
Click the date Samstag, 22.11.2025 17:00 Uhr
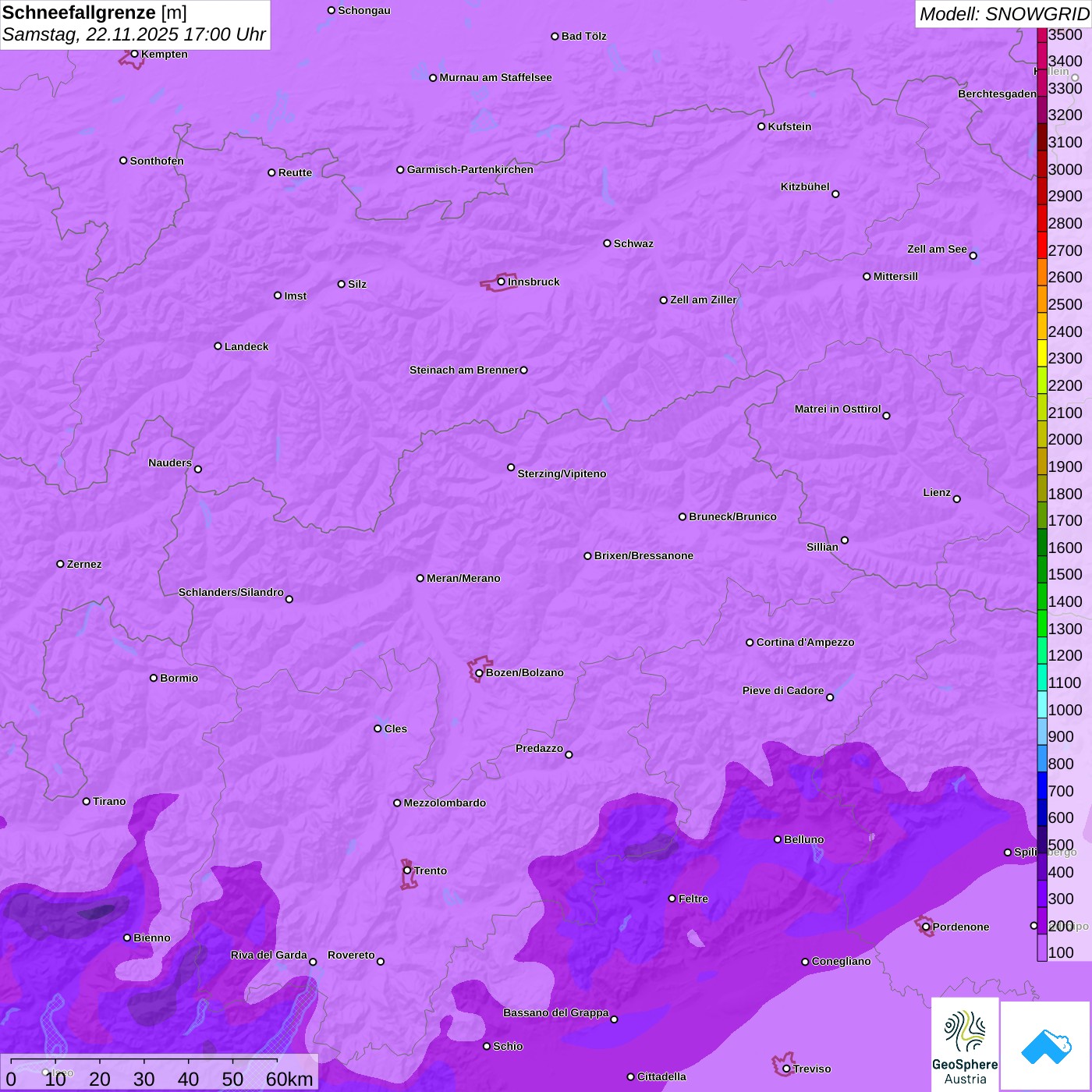coord(134,35)
